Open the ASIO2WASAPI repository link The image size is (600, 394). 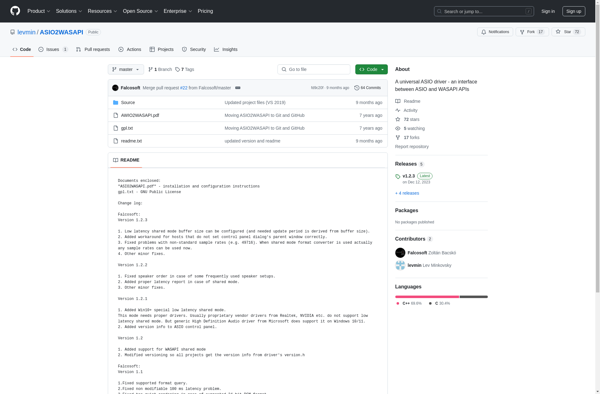61,32
